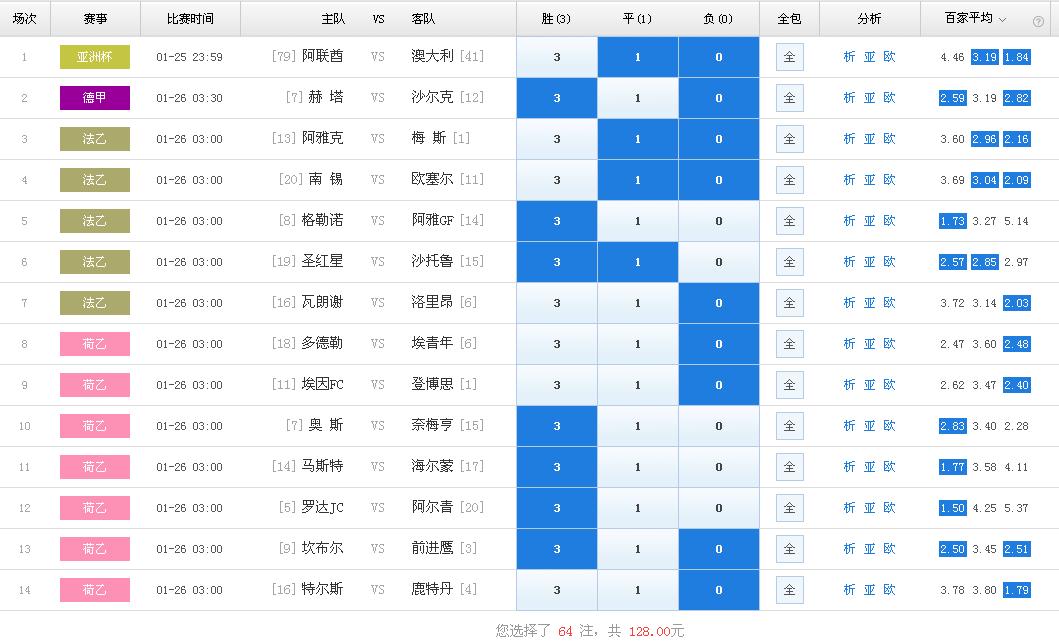The width and height of the screenshot is (1059, 642).
Task: Toggle draw (1) for 南锡 vs 欧塞尔
Action: [638, 180]
